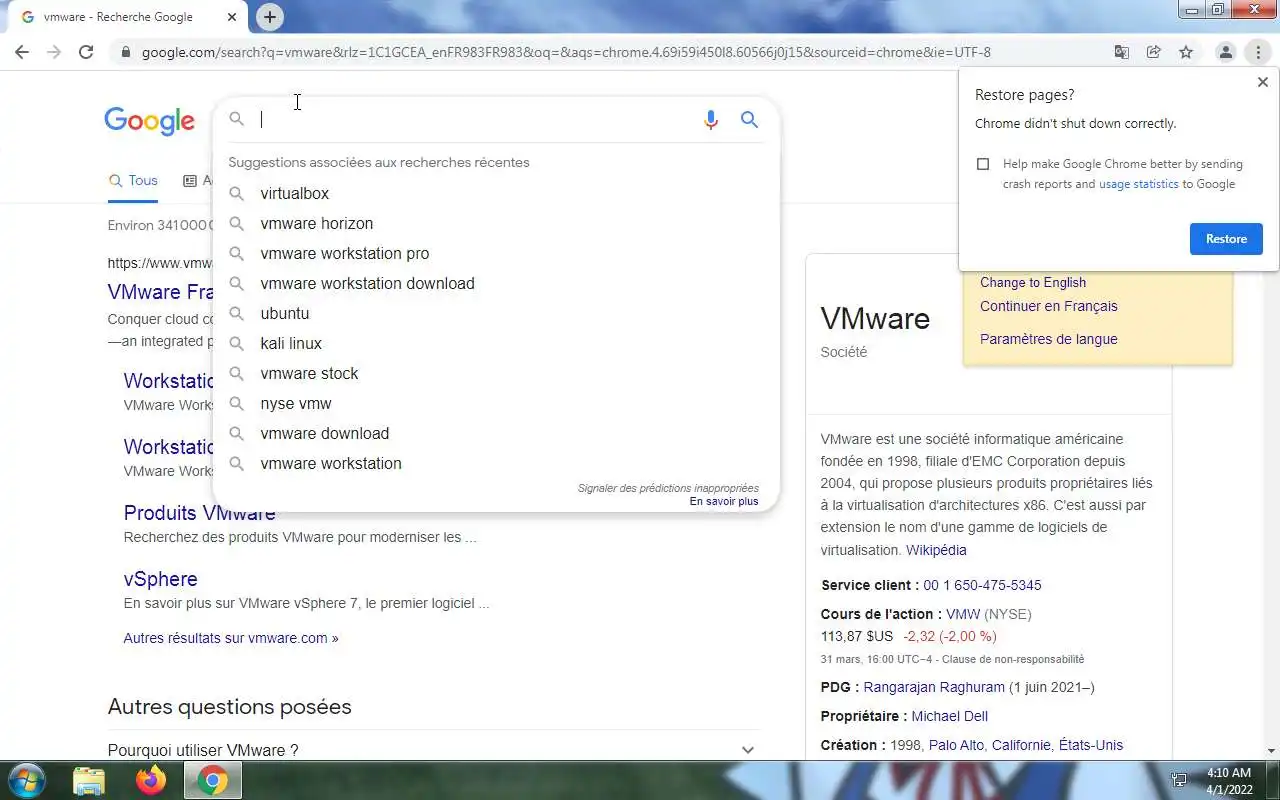Open 'Rangarajan Raghuram' link
The width and height of the screenshot is (1280, 800).
(x=934, y=687)
